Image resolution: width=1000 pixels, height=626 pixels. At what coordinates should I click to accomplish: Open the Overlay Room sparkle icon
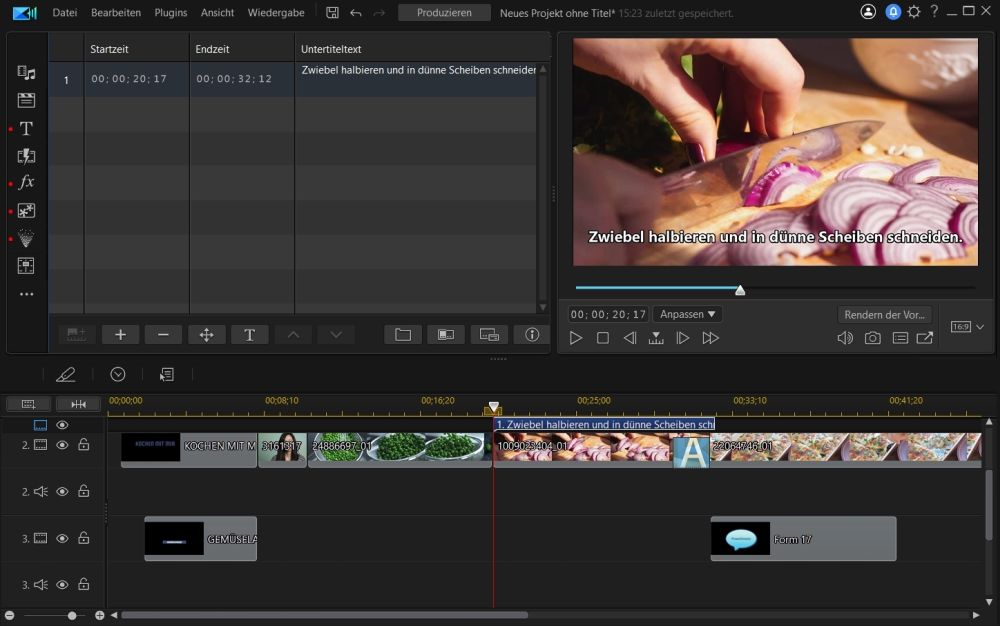pyautogui.click(x=26, y=210)
